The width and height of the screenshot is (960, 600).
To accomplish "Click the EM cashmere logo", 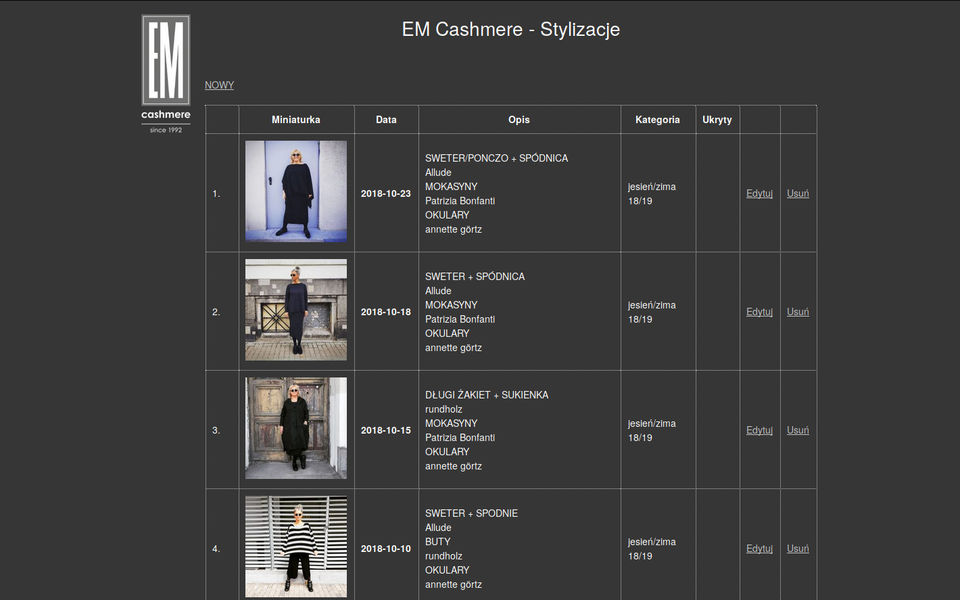I will [x=166, y=74].
